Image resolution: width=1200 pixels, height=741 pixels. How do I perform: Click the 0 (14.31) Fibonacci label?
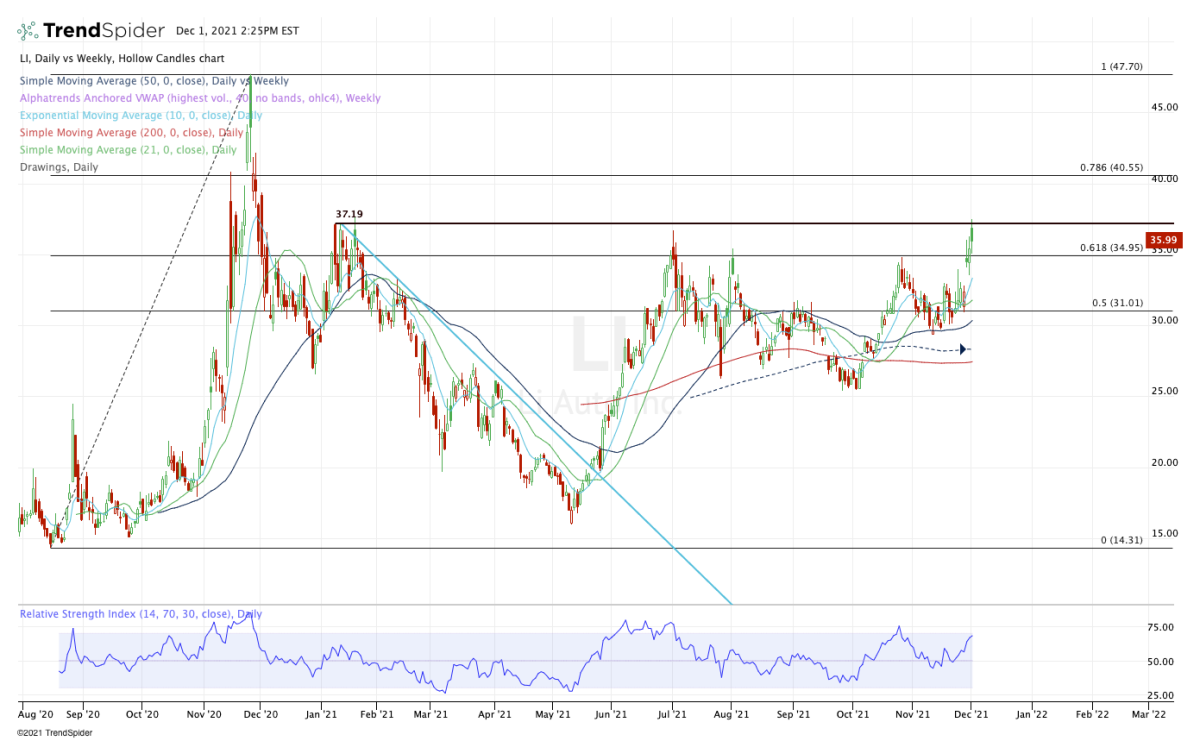1121,540
